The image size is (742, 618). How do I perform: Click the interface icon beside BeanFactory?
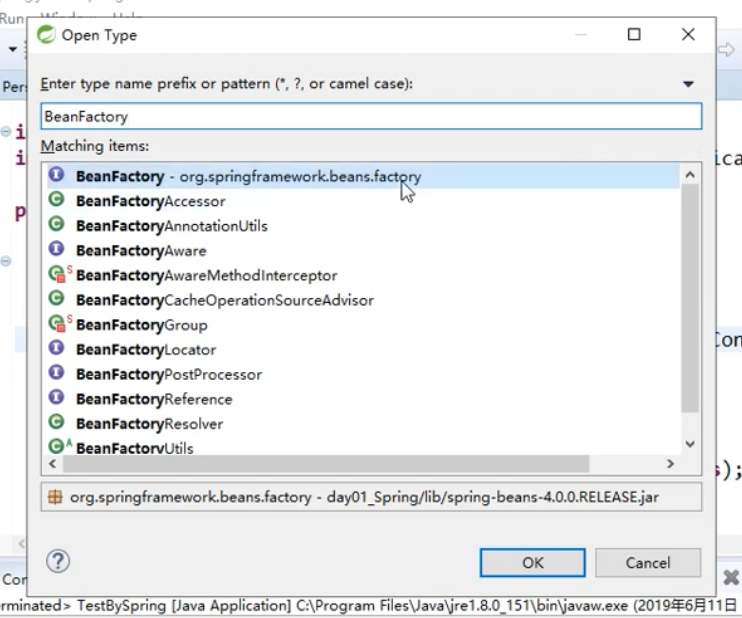56,175
